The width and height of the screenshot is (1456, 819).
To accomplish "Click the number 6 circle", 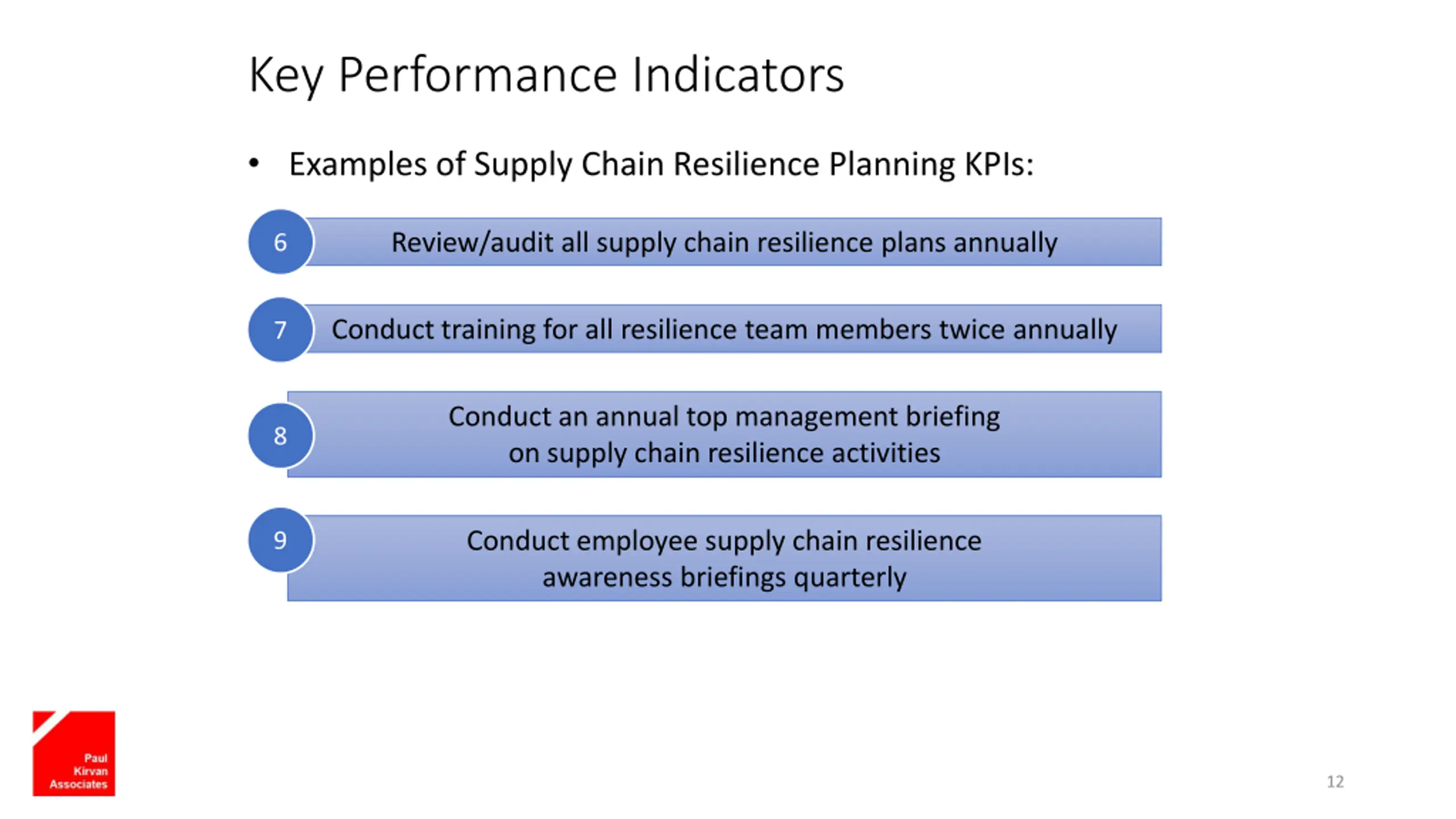I will pyautogui.click(x=280, y=242).
